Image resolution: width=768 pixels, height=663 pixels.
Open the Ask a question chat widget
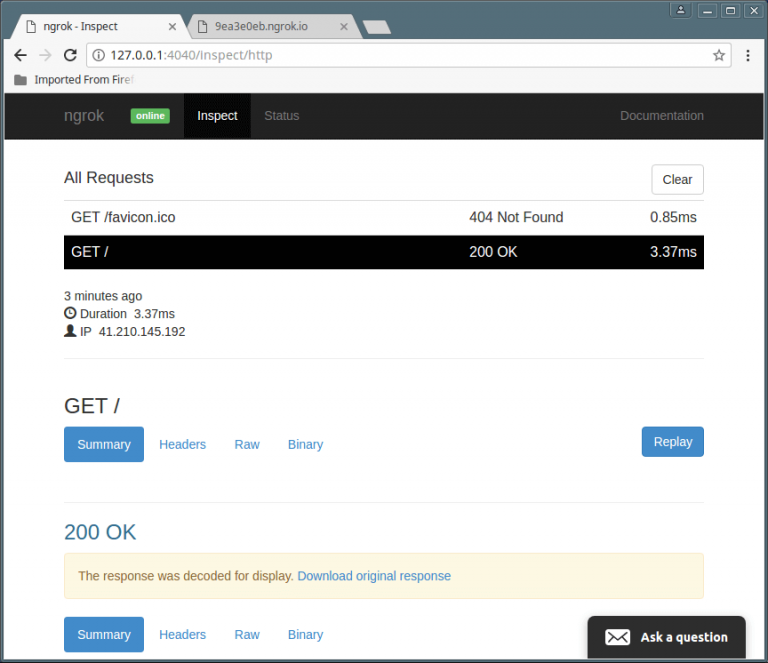tap(667, 637)
